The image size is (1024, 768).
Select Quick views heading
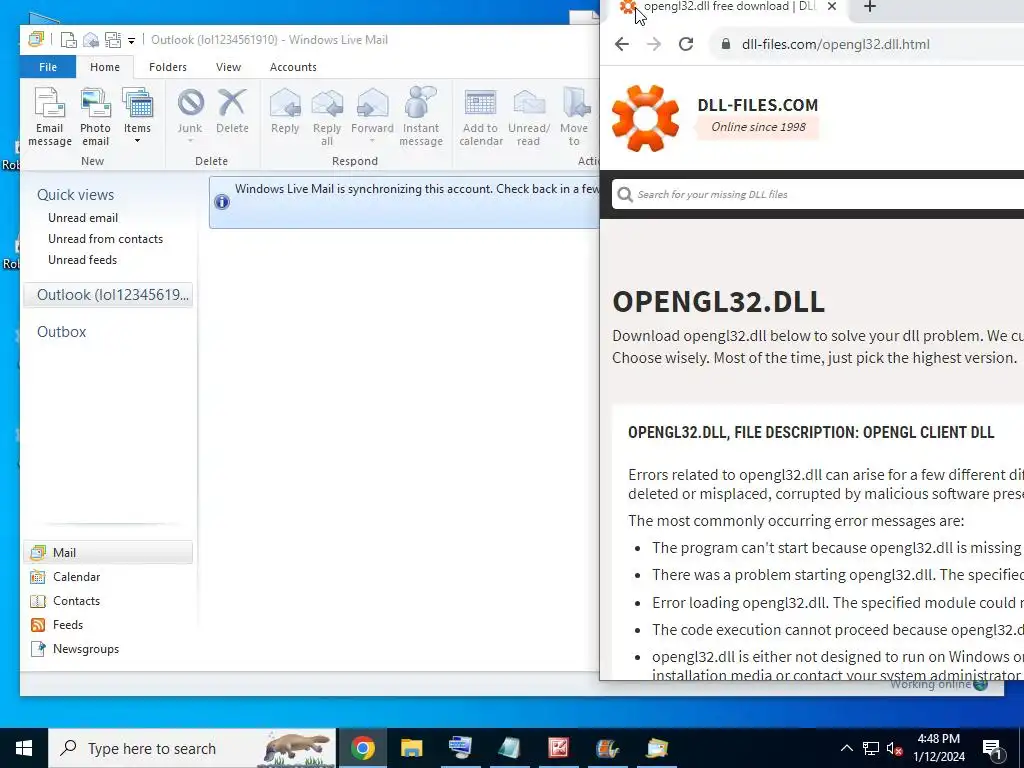pyautogui.click(x=75, y=195)
